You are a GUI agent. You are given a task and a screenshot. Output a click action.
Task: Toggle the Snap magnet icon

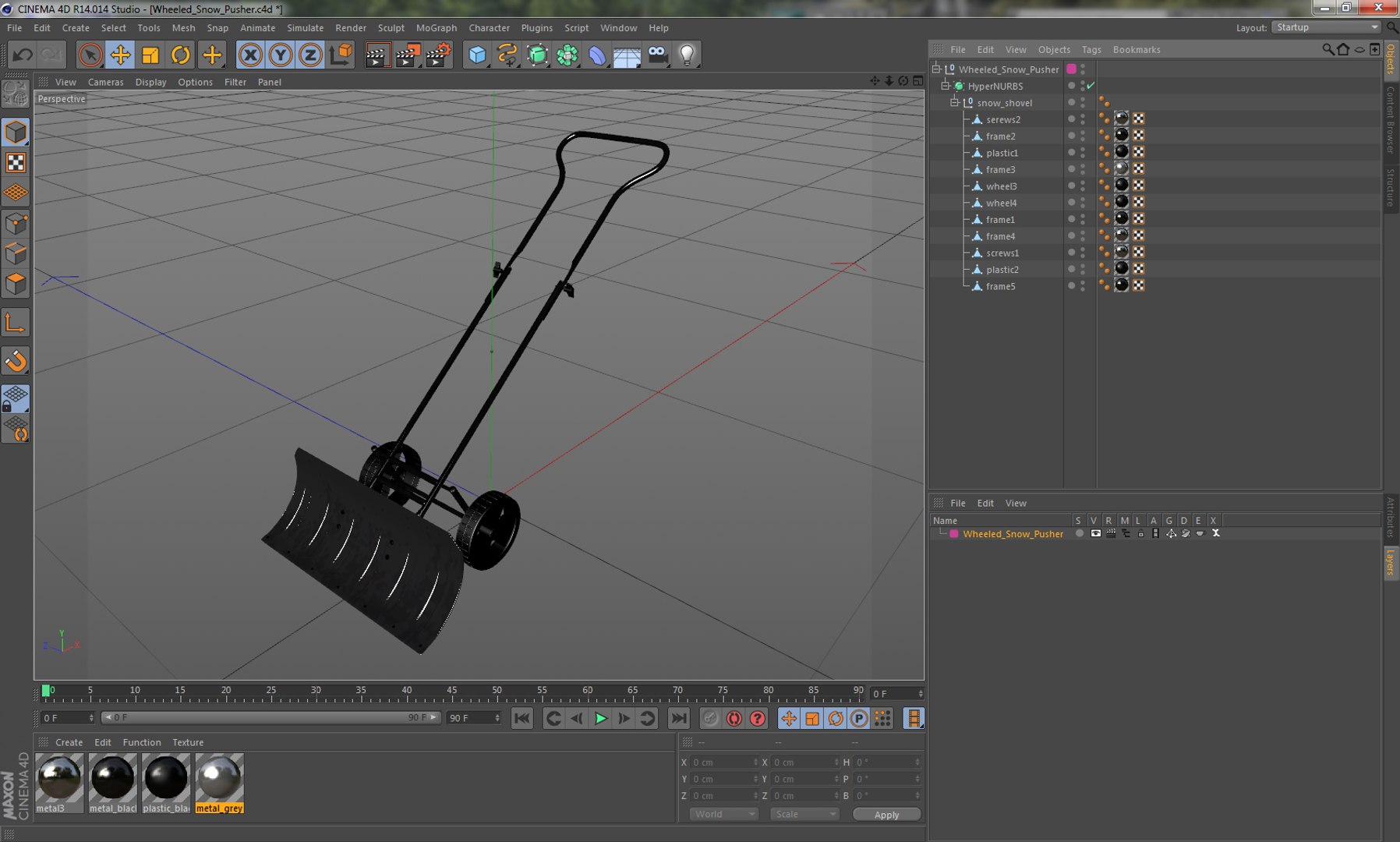tap(16, 360)
